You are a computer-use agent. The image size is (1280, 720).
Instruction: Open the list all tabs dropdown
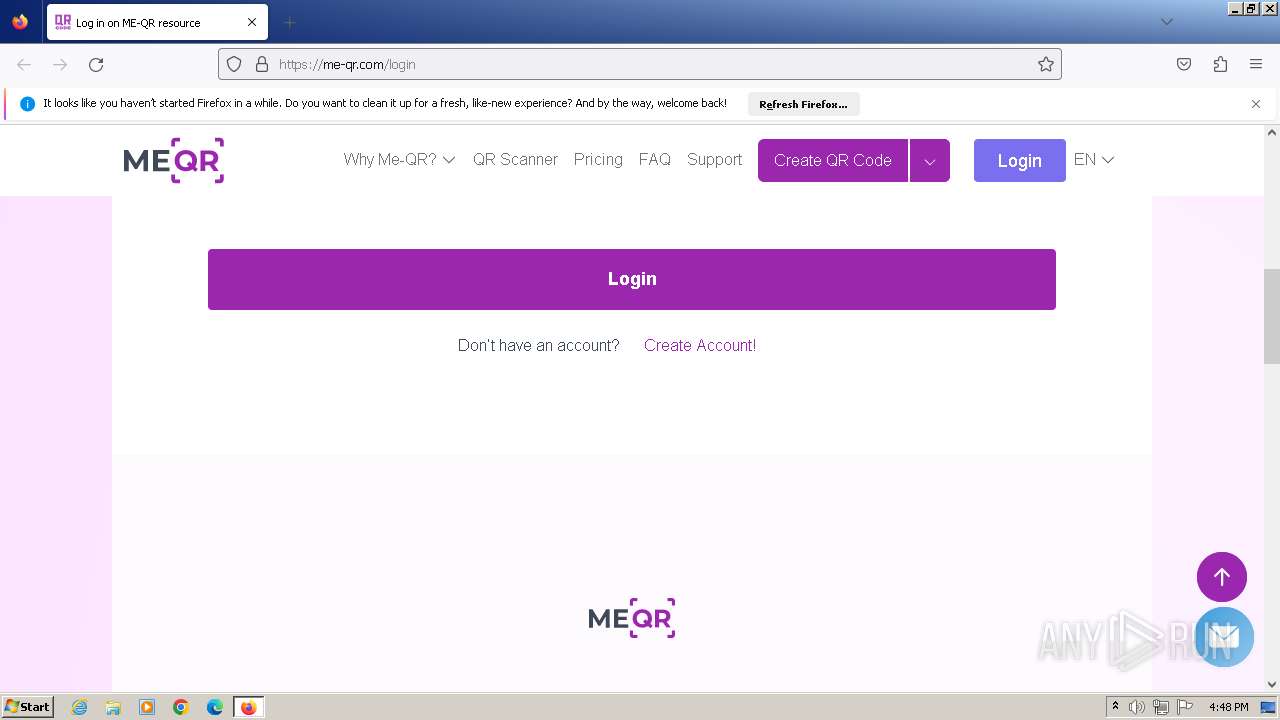1166,22
